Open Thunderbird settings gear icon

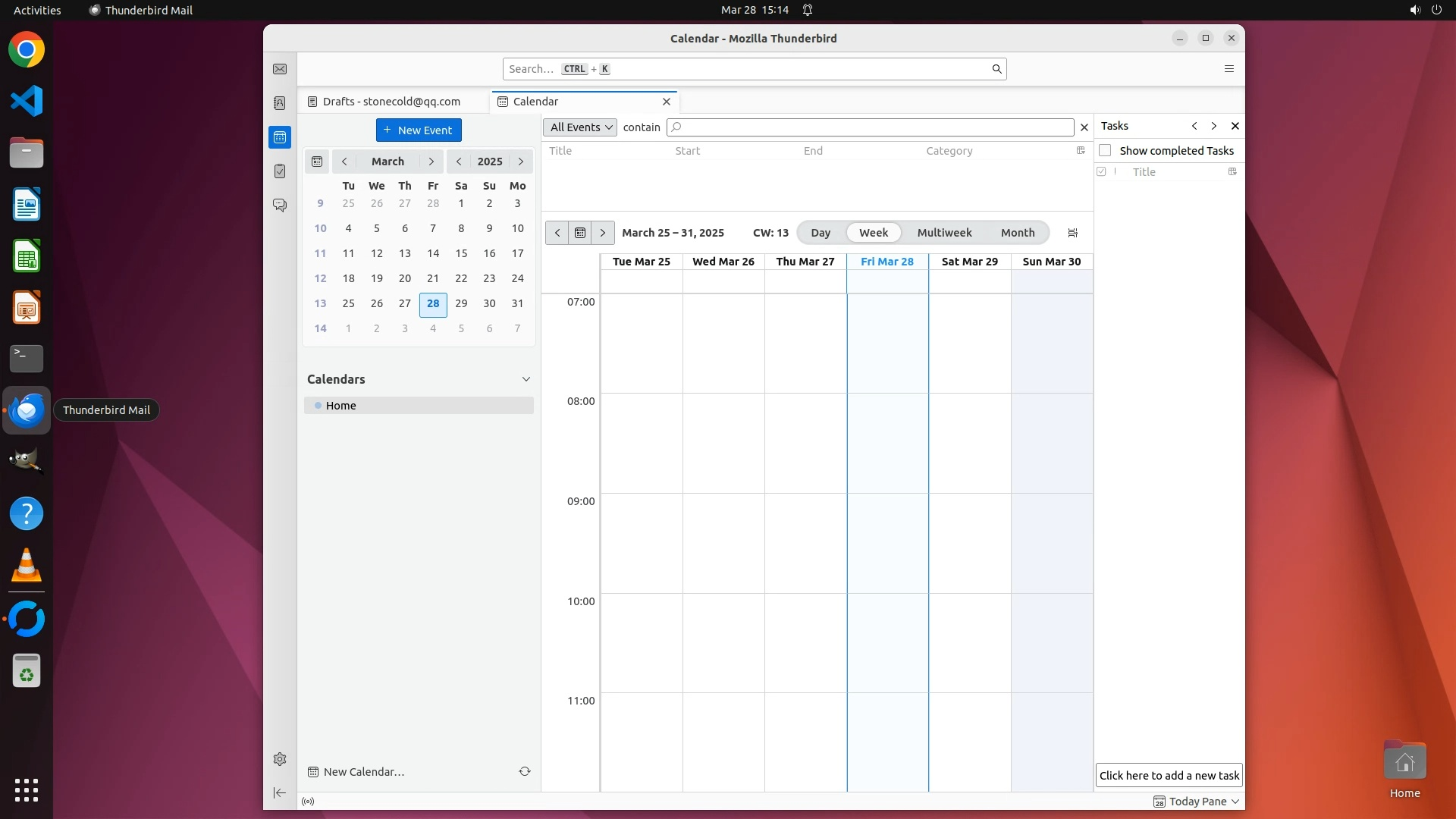pyautogui.click(x=280, y=759)
